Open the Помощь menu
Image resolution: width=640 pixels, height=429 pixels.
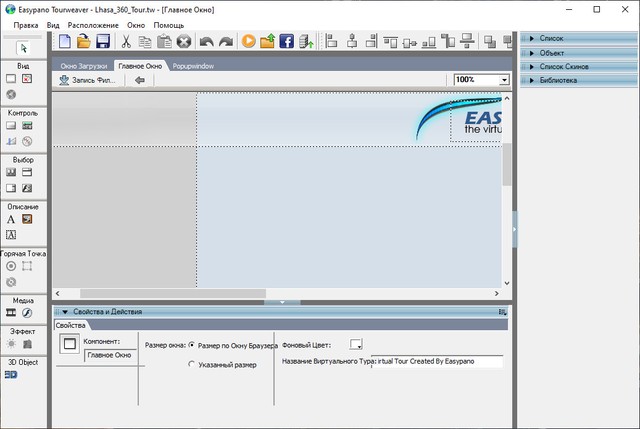(x=169, y=25)
